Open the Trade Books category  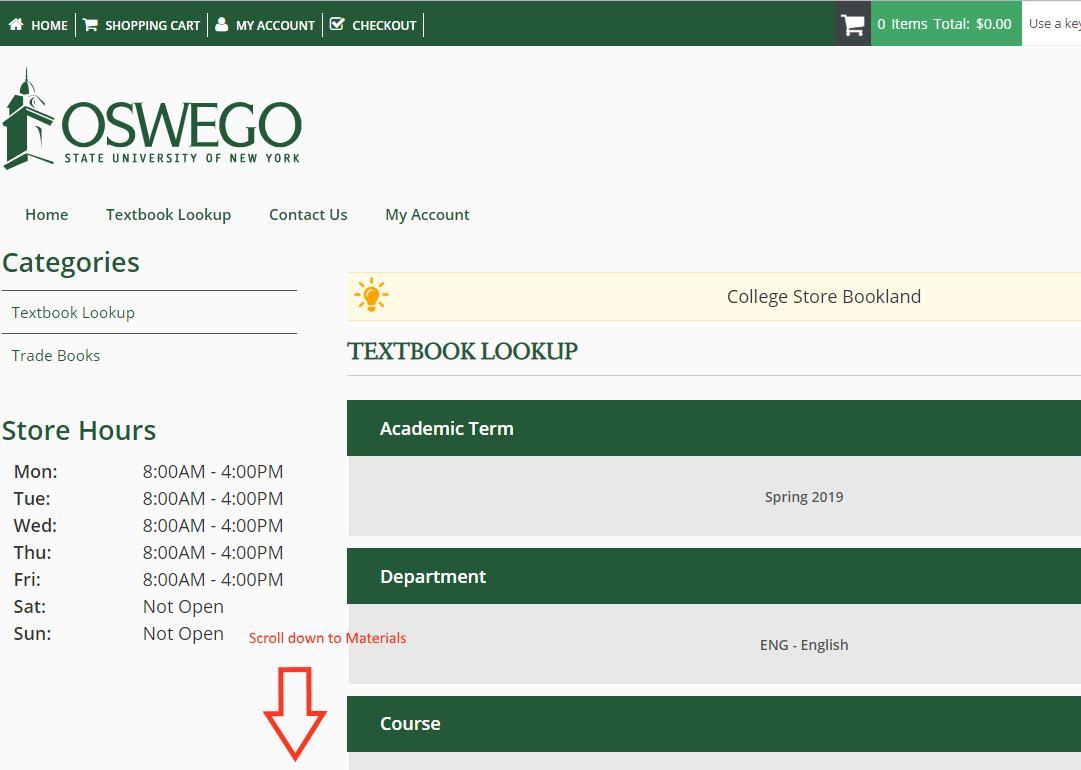coord(55,355)
